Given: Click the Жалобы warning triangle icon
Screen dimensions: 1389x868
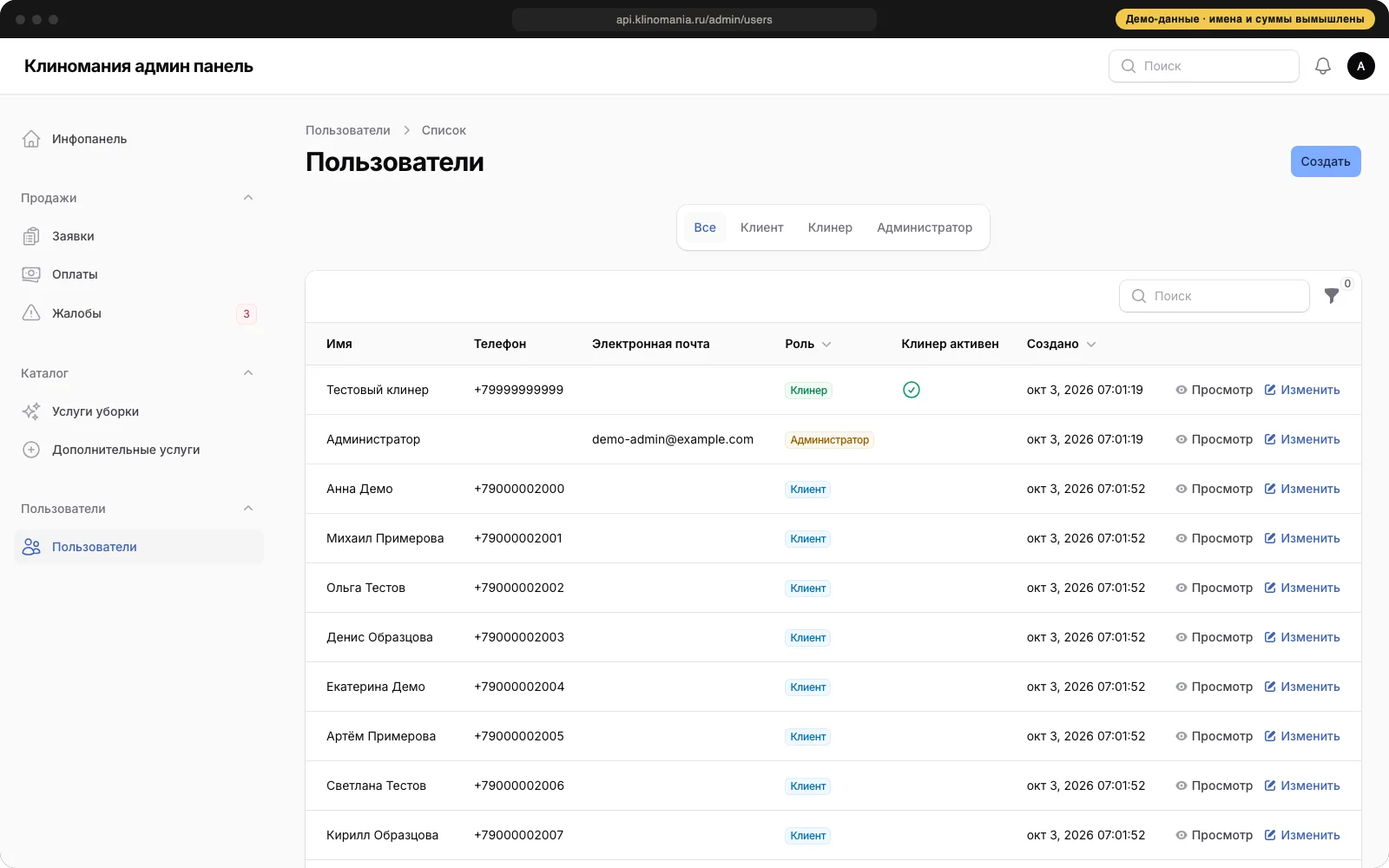Looking at the screenshot, I should pyautogui.click(x=31, y=313).
